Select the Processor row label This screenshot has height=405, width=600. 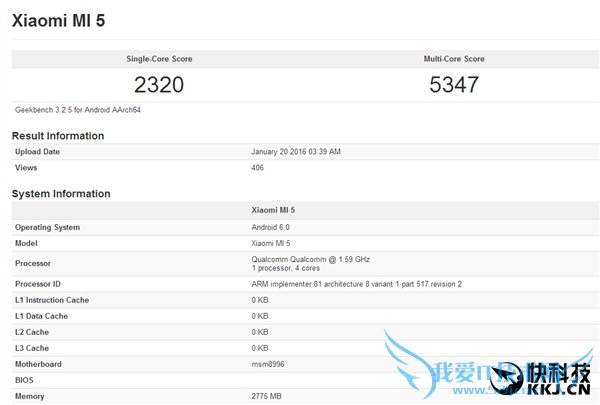(x=33, y=263)
